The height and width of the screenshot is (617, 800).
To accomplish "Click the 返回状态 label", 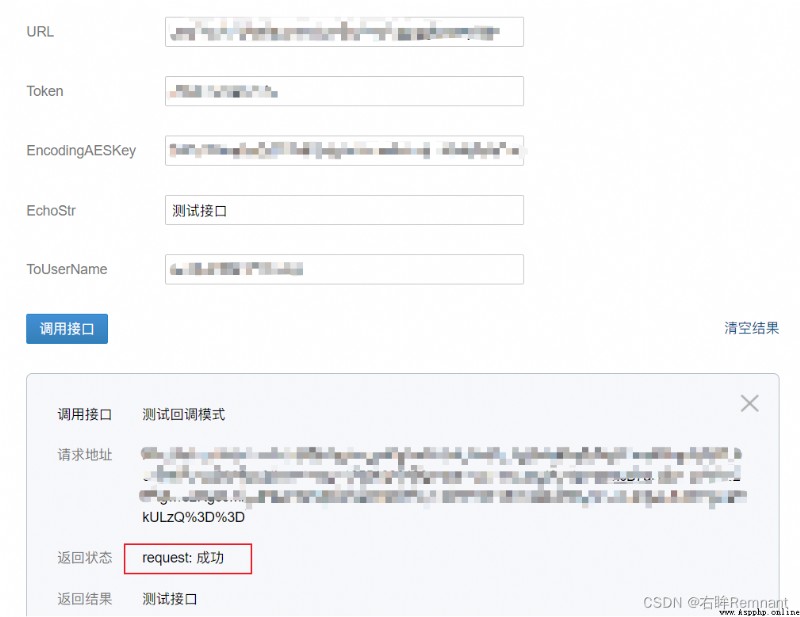I will [x=85, y=558].
